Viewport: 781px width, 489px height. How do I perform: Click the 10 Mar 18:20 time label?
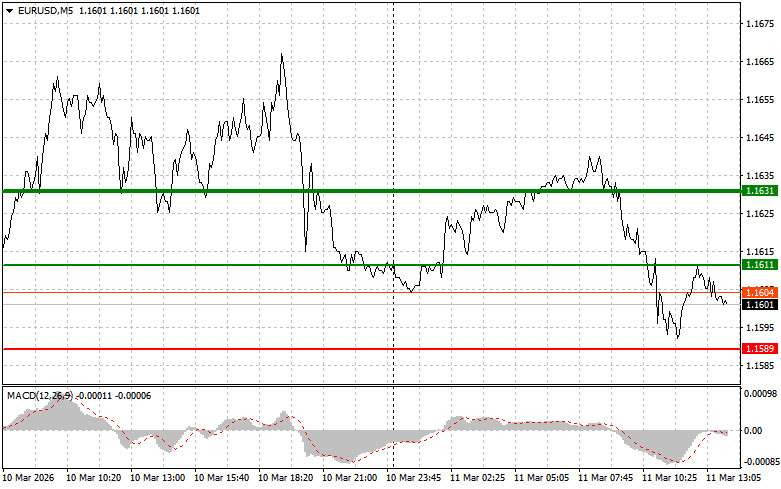(x=285, y=478)
